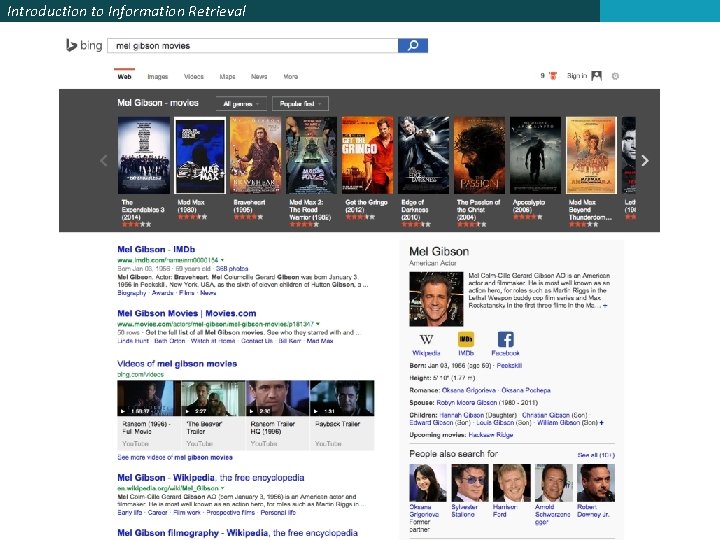This screenshot has width=720, height=540.
Task: Click the Sign in link
Action: tap(577, 76)
